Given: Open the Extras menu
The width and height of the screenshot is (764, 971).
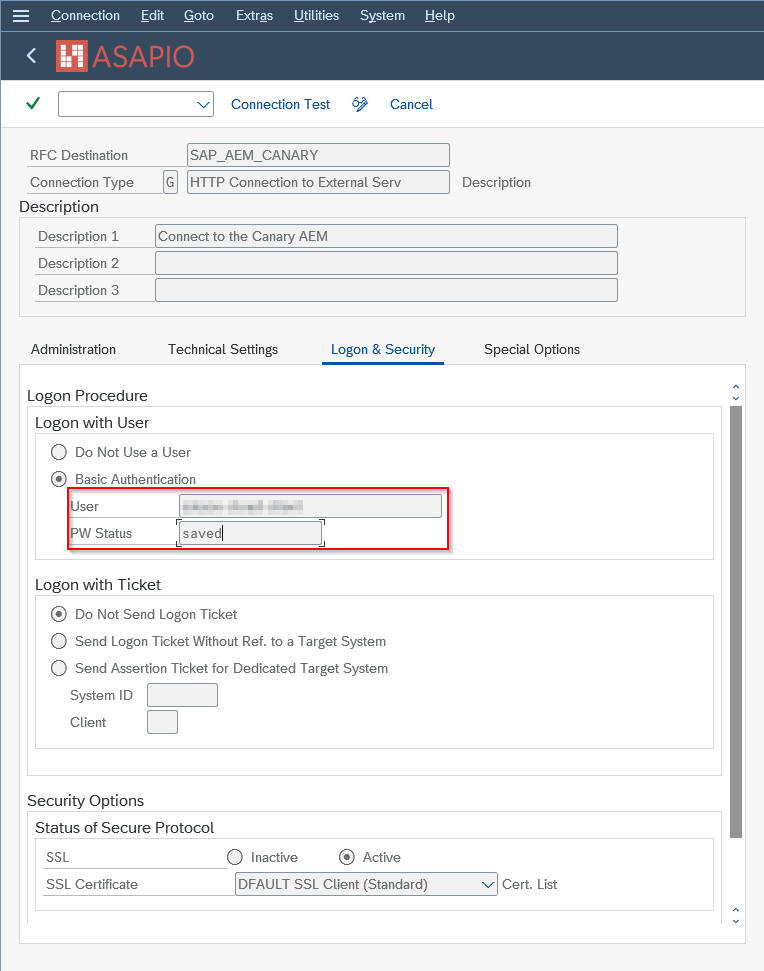Looking at the screenshot, I should 254,15.
